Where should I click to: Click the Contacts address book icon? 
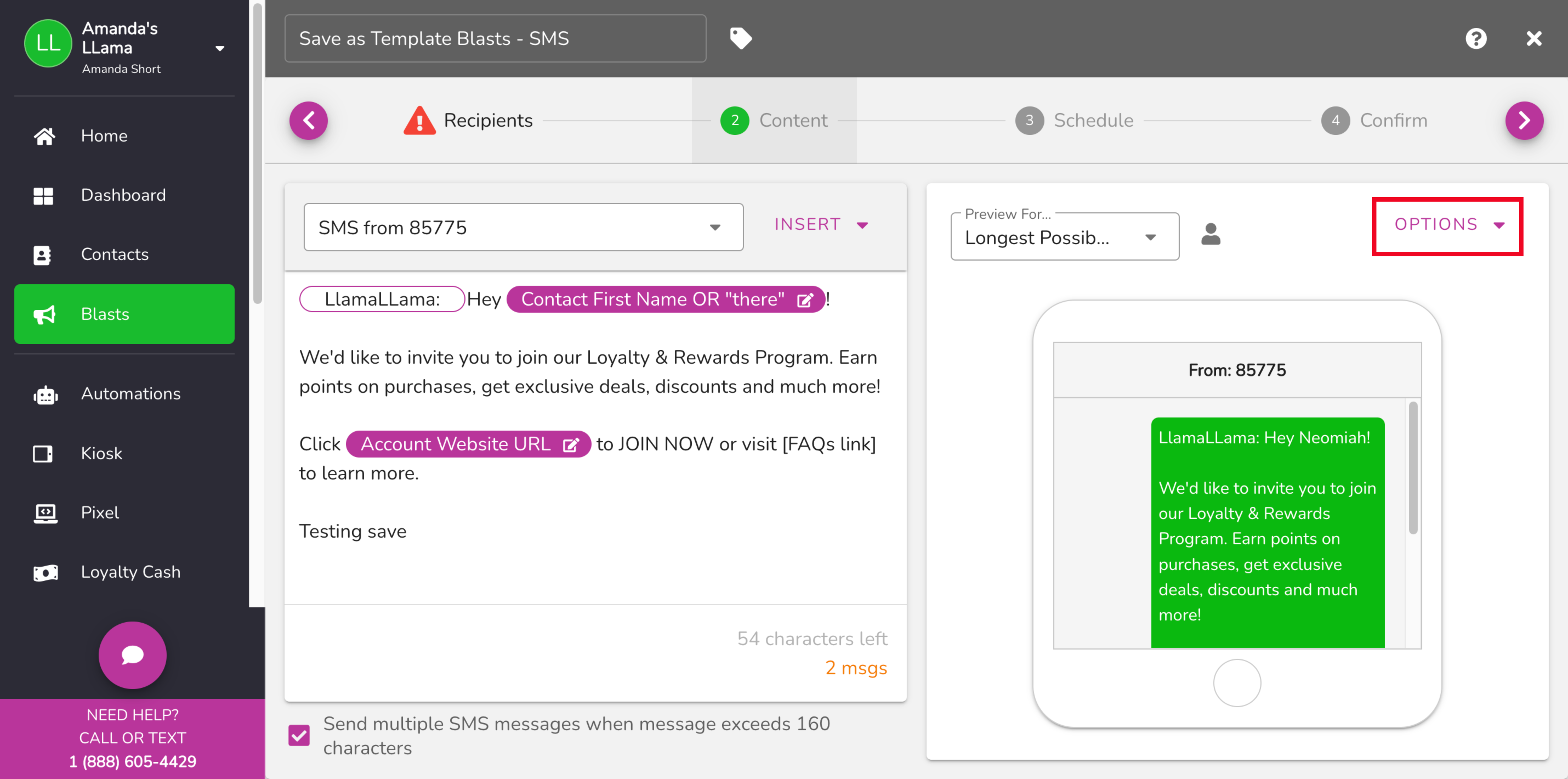(42, 255)
